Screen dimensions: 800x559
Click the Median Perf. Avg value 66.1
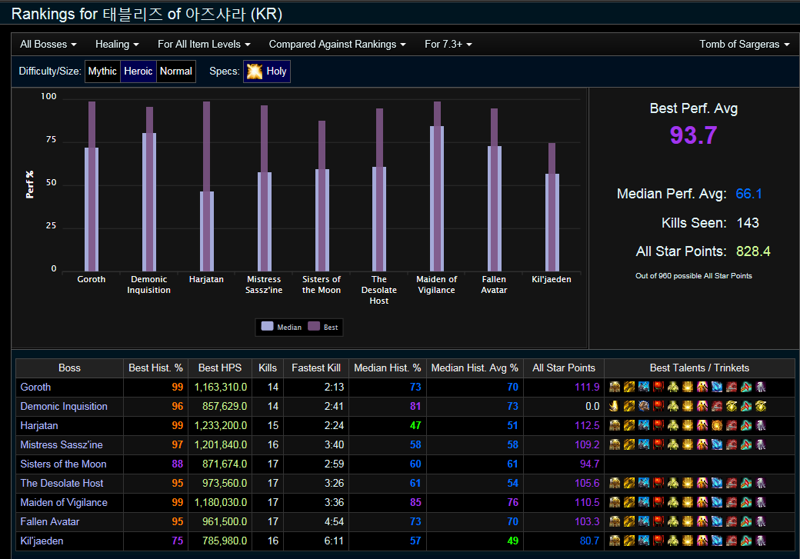point(748,194)
